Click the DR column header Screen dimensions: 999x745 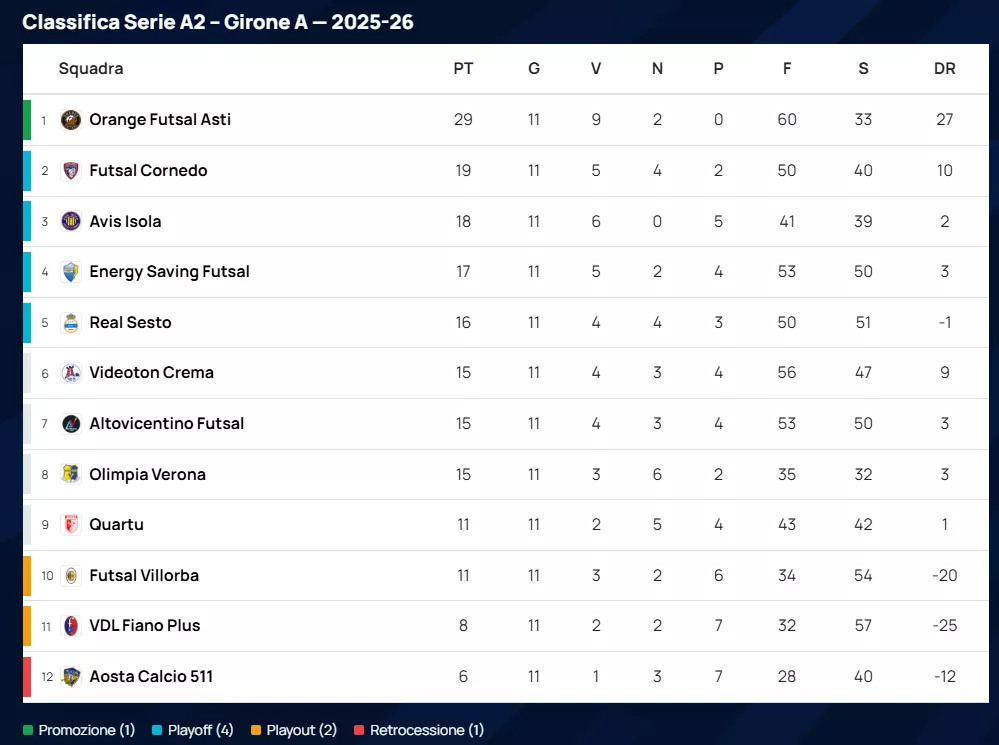944,69
